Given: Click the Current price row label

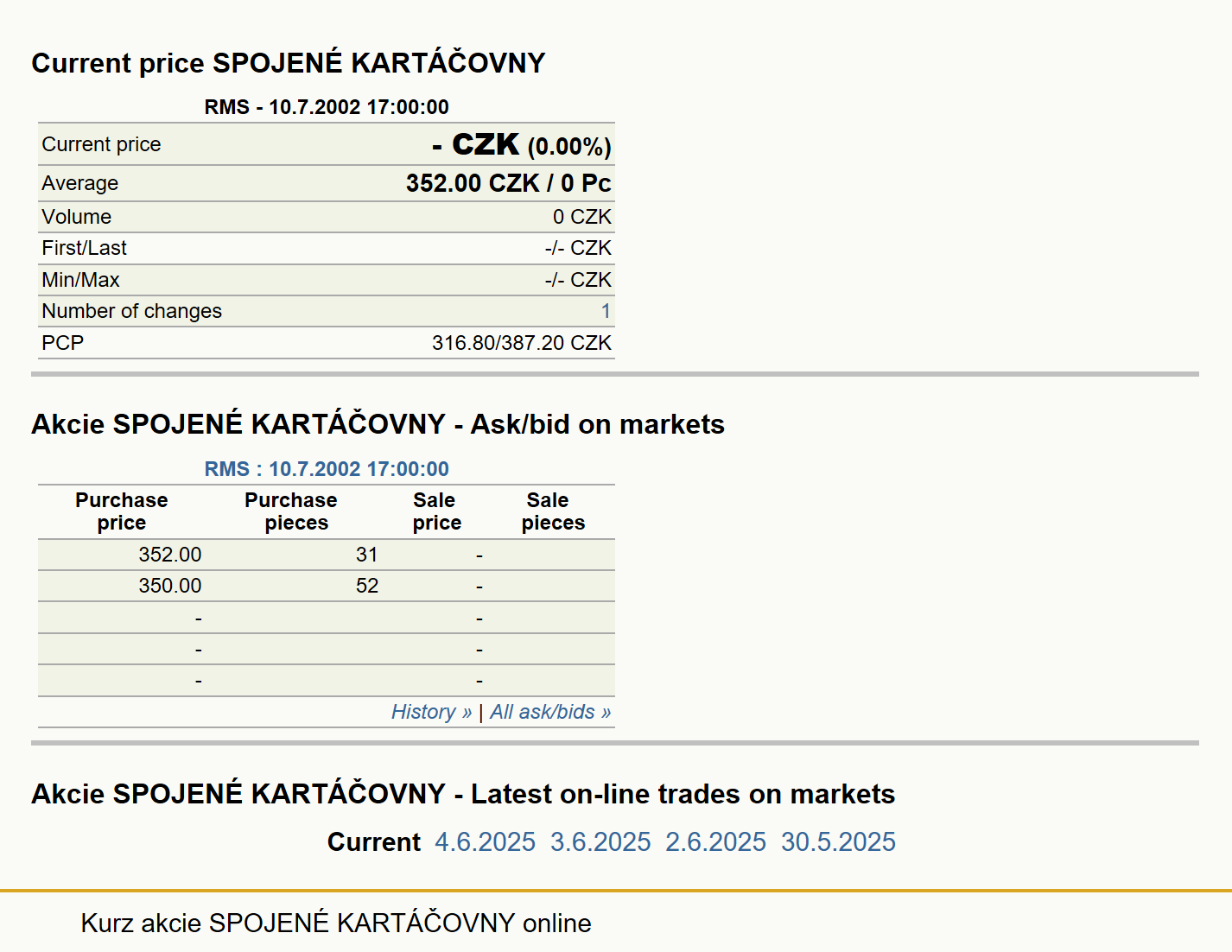Looking at the screenshot, I should coord(101,144).
